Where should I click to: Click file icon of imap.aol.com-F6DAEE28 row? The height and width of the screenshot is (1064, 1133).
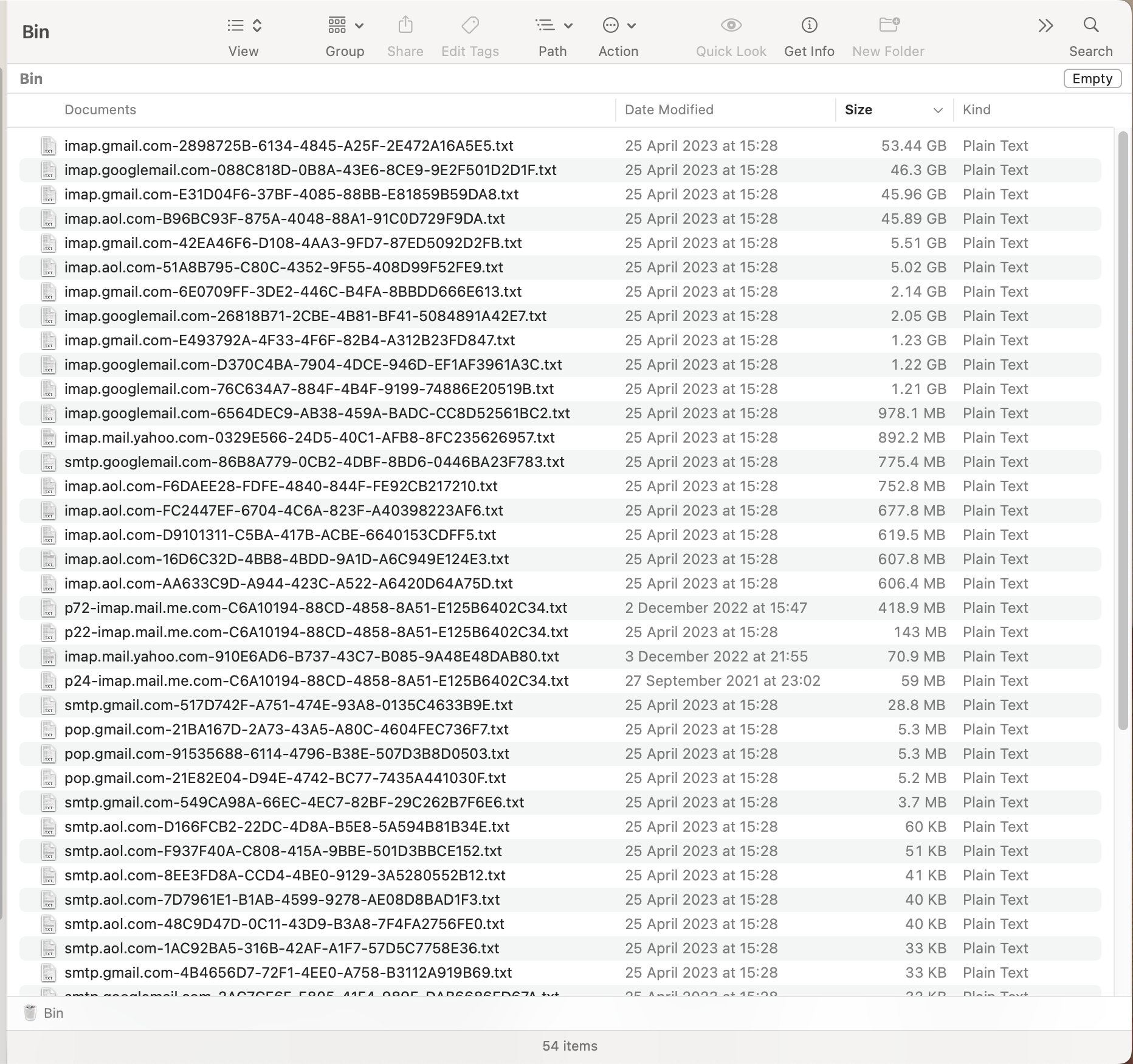pyautogui.click(x=49, y=486)
